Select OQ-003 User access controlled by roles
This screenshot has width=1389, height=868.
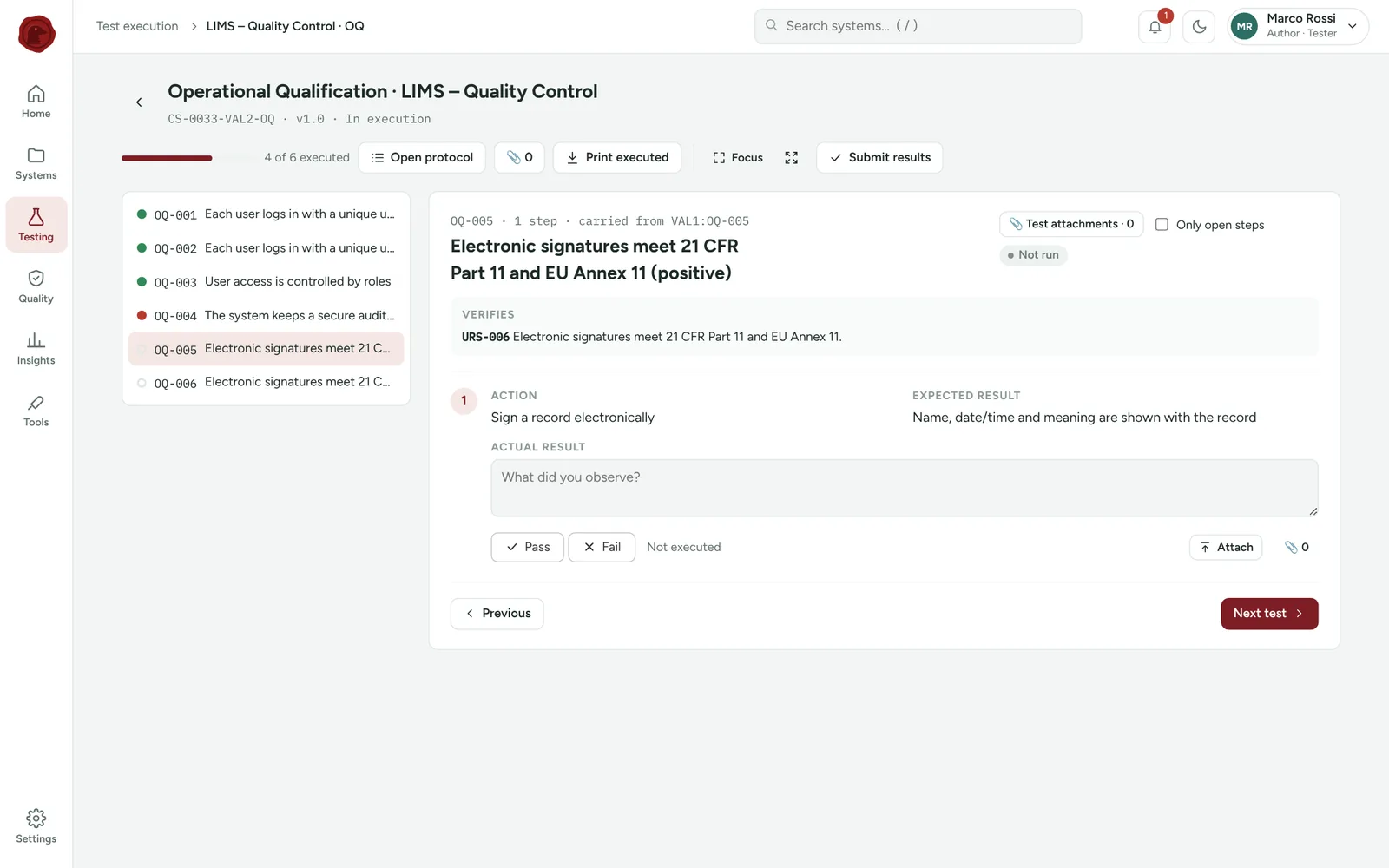point(266,282)
